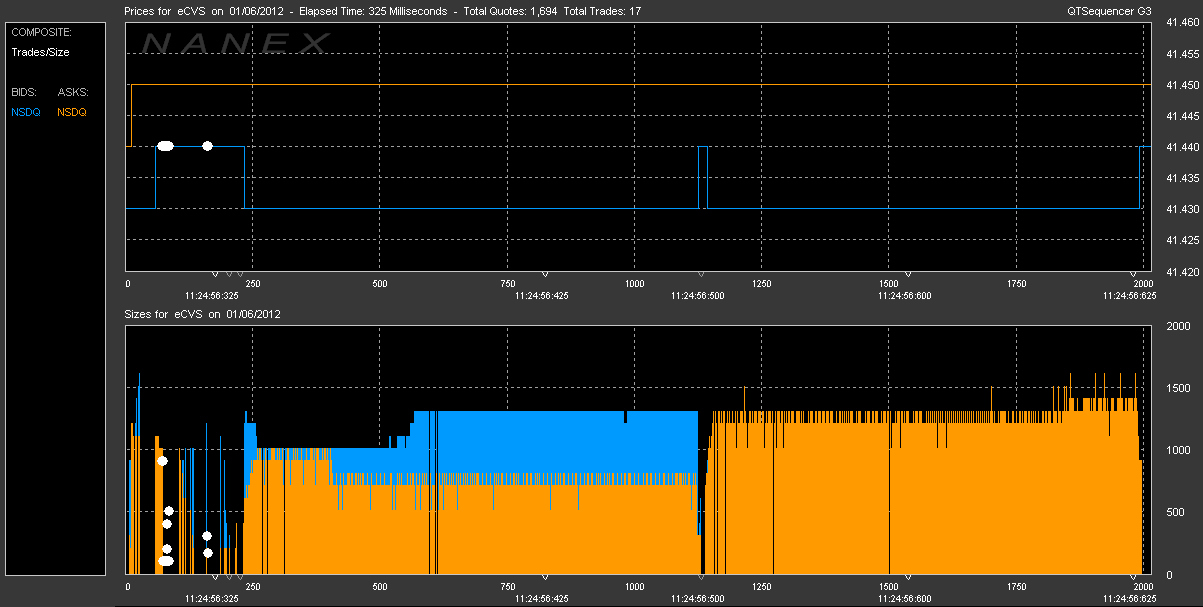Click the 41.435 price axis label
This screenshot has width=1203, height=607.
(x=1183, y=178)
